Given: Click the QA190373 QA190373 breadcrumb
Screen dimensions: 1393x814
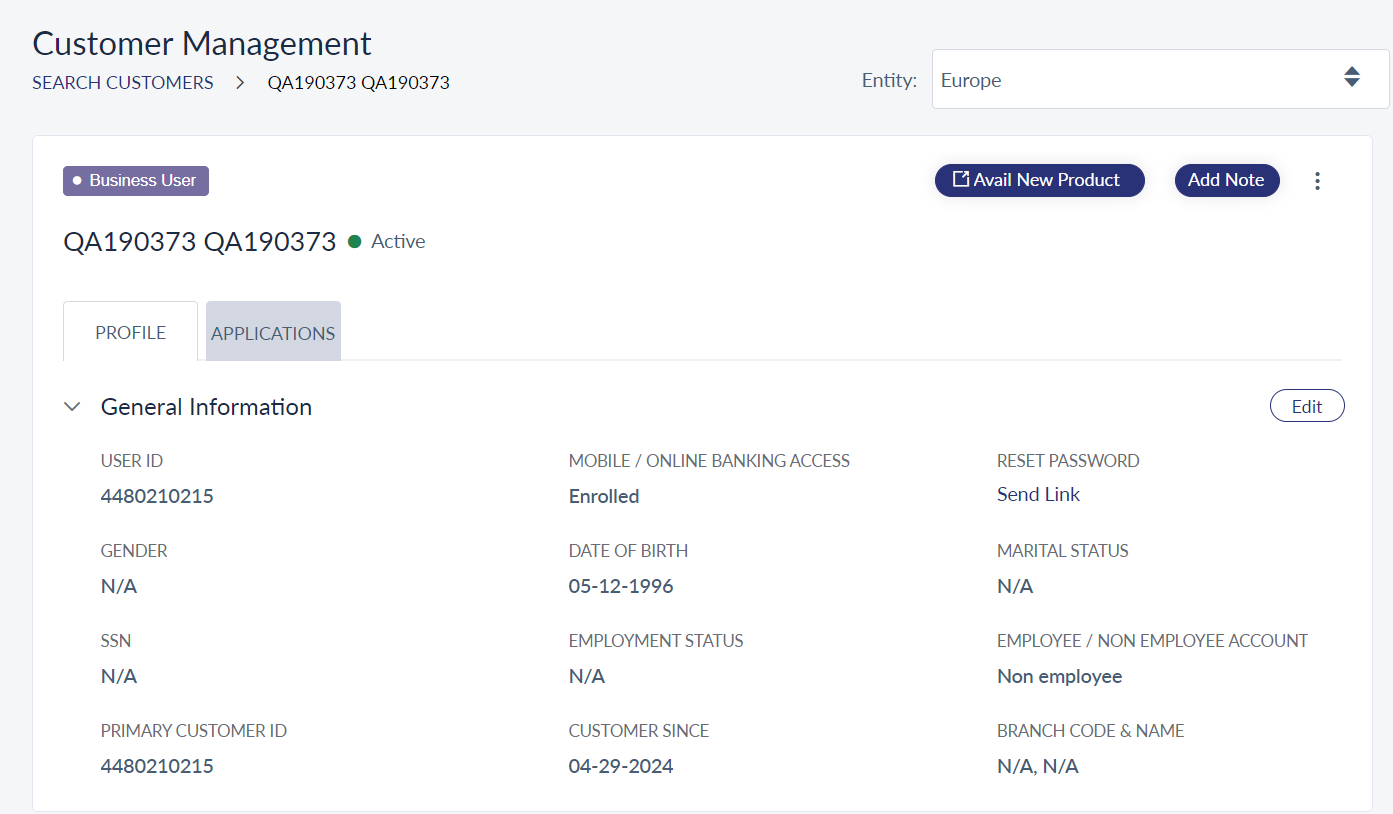Looking at the screenshot, I should point(358,83).
